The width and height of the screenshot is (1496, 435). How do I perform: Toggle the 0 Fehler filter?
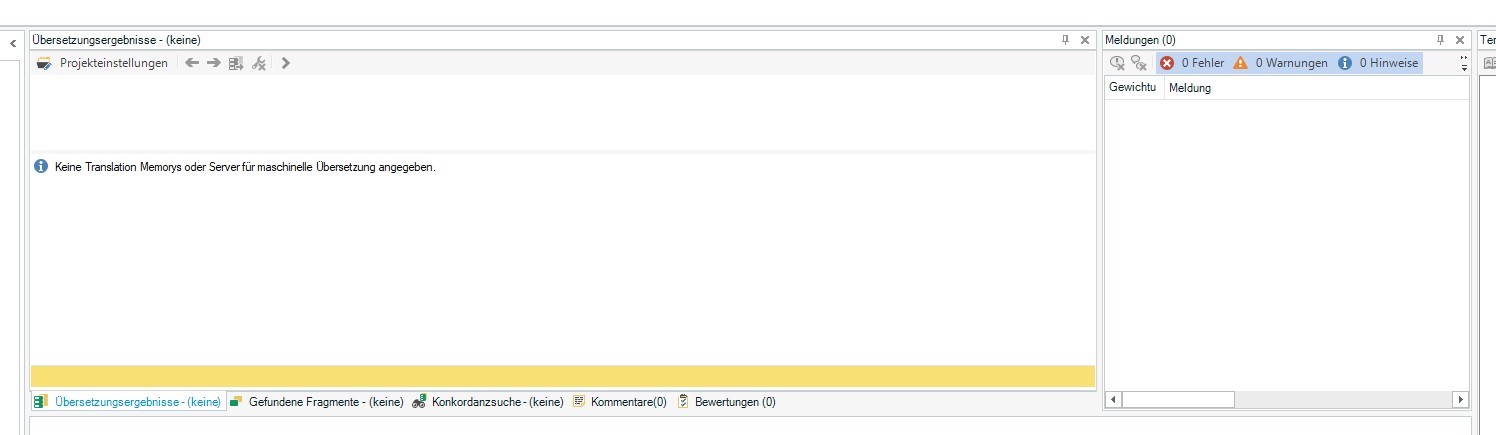1192,63
